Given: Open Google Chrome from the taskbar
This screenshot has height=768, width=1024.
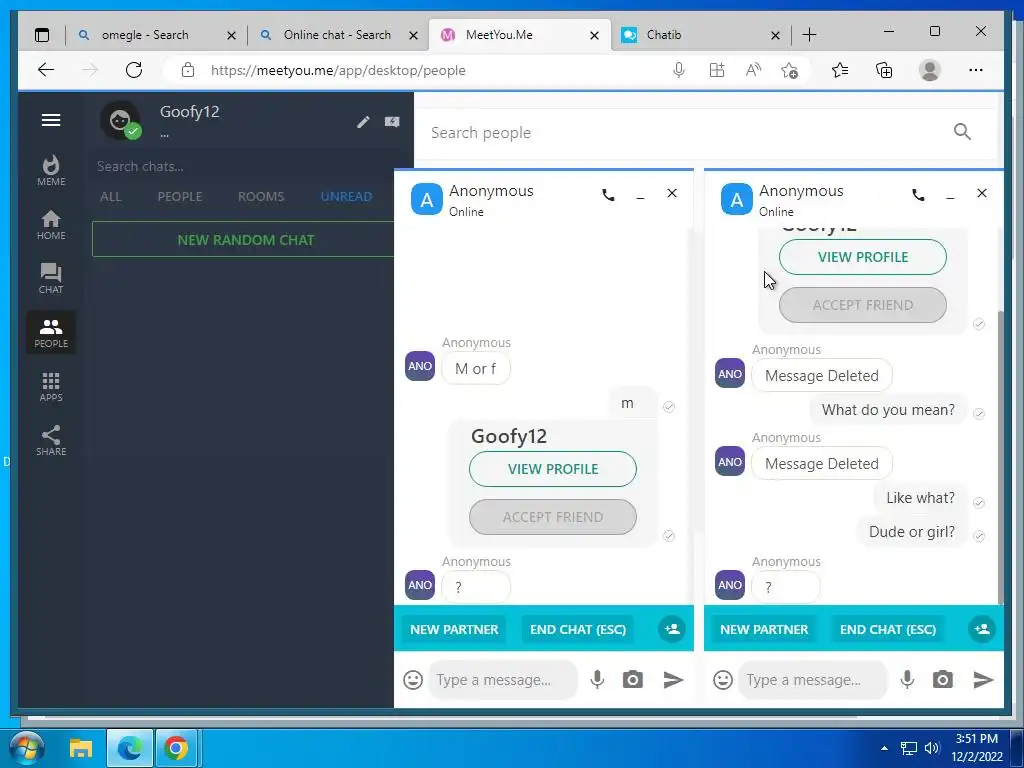Looking at the screenshot, I should pos(175,748).
